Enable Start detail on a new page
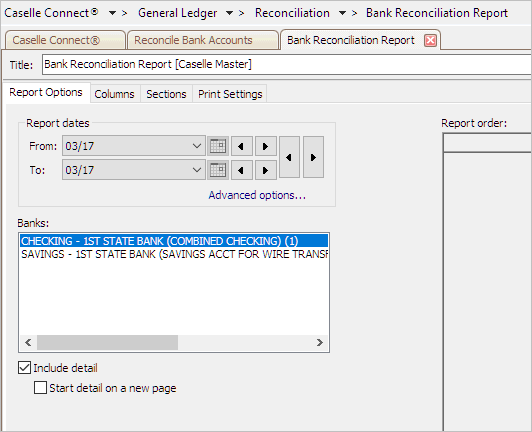 [40, 388]
